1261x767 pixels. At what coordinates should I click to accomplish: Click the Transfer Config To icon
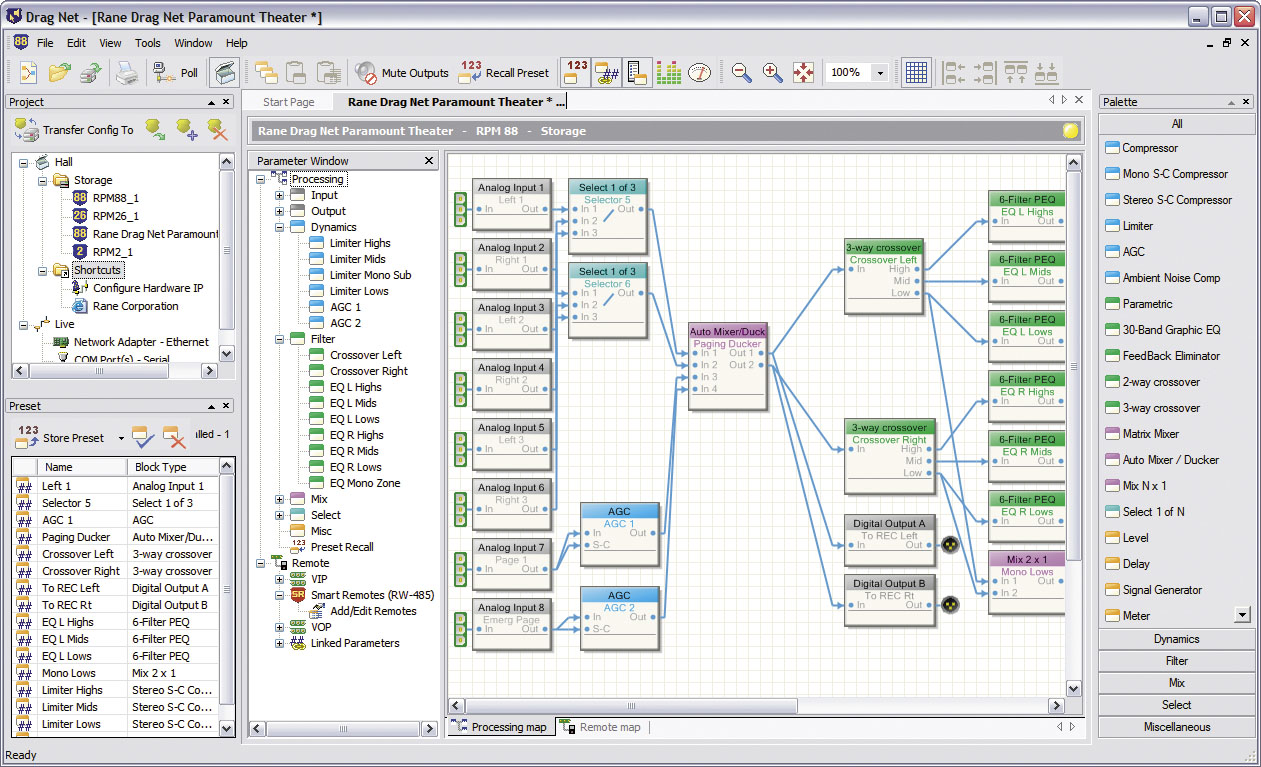[26, 129]
